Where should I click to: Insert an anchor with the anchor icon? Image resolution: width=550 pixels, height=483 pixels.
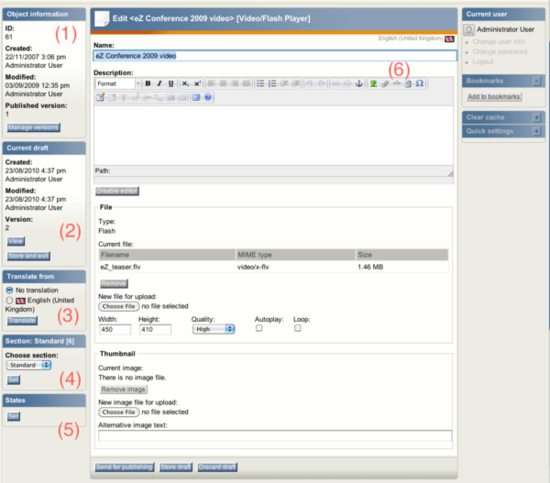tap(359, 83)
